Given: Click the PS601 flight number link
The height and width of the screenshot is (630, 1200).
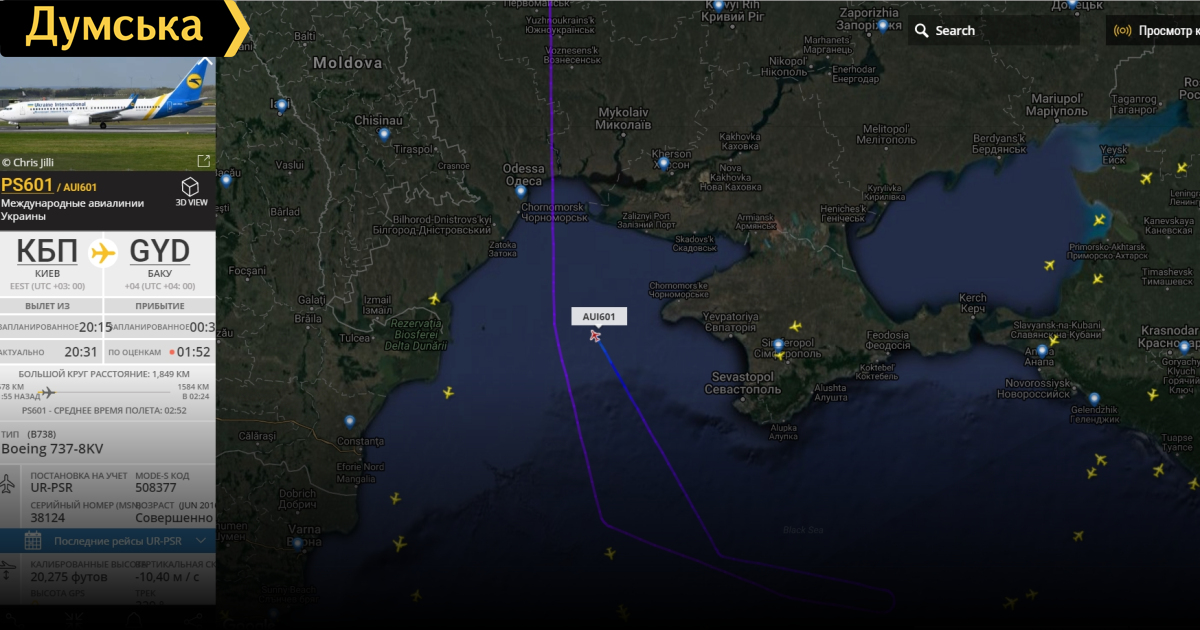Looking at the screenshot, I should click(x=27, y=185).
